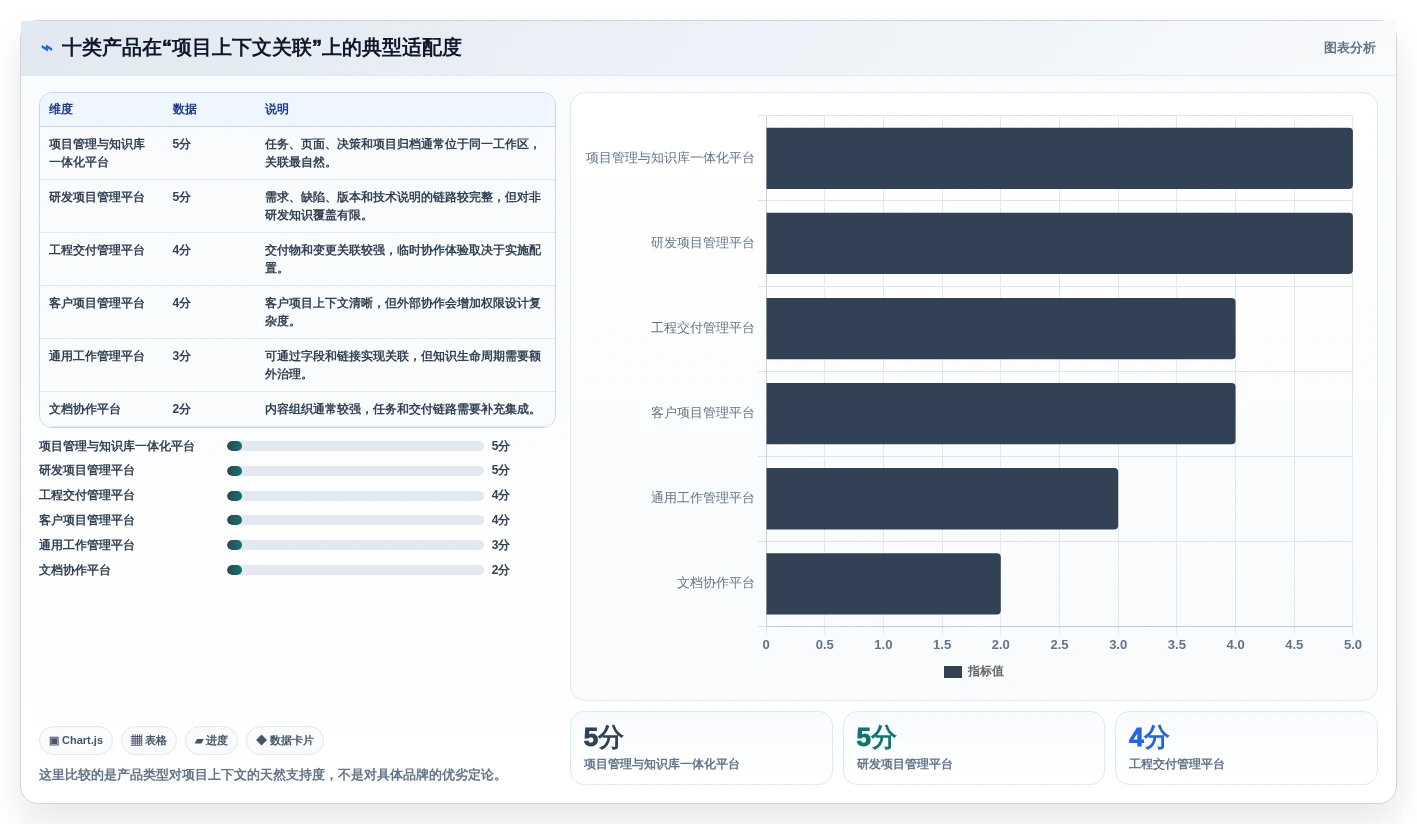Click chart axis label 文档协作平台

716,583
